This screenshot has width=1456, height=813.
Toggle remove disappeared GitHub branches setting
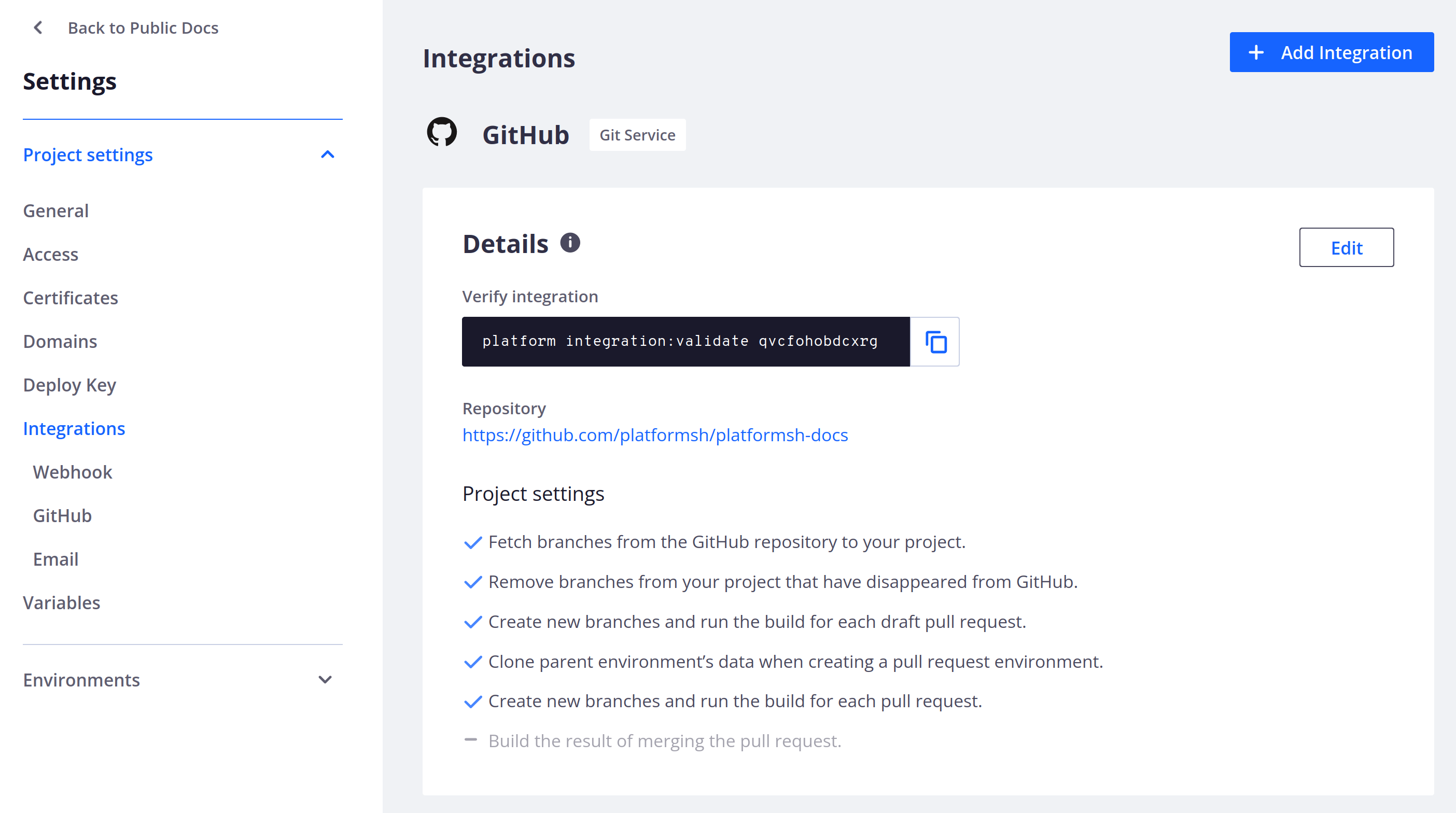(x=472, y=582)
